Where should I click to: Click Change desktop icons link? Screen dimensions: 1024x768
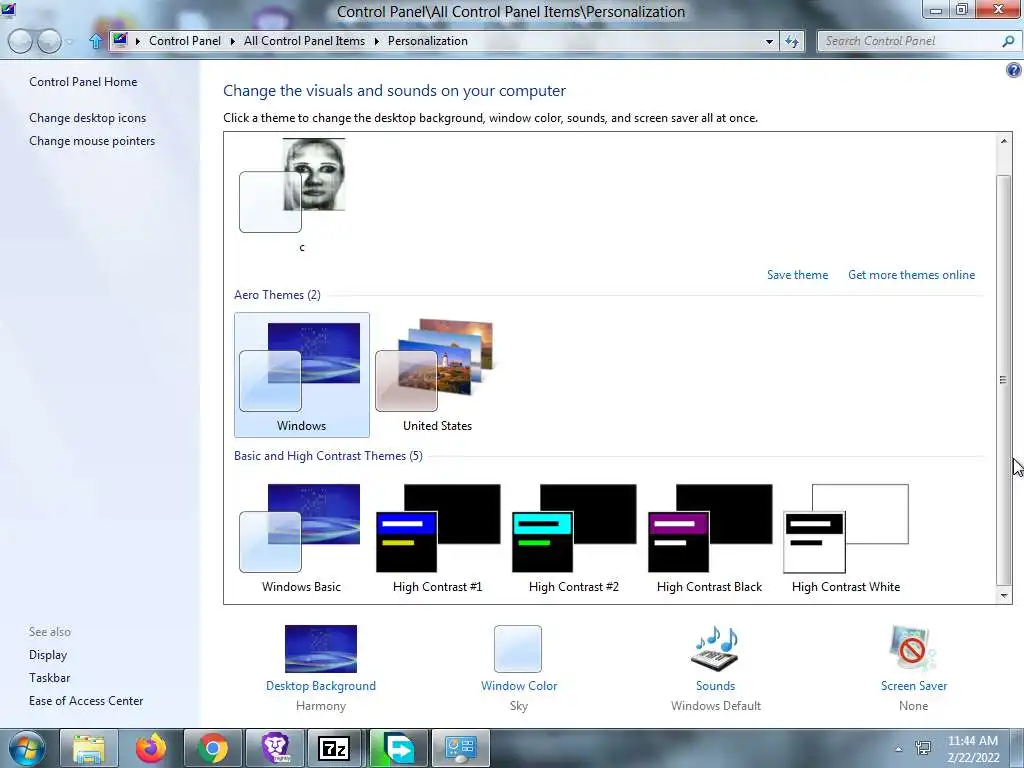click(88, 118)
